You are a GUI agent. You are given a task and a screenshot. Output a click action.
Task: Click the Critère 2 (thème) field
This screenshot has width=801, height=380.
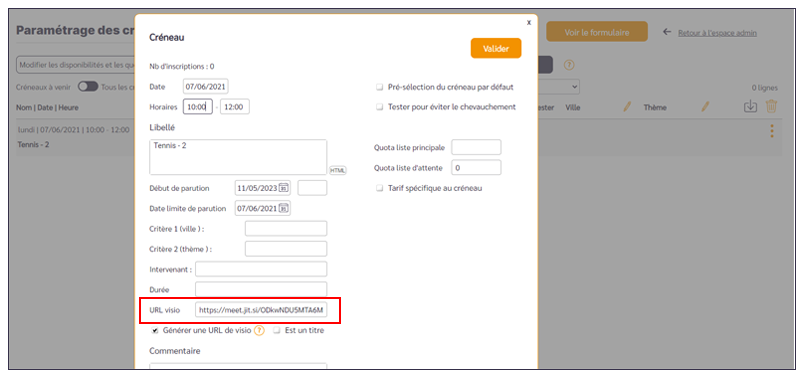tap(286, 249)
